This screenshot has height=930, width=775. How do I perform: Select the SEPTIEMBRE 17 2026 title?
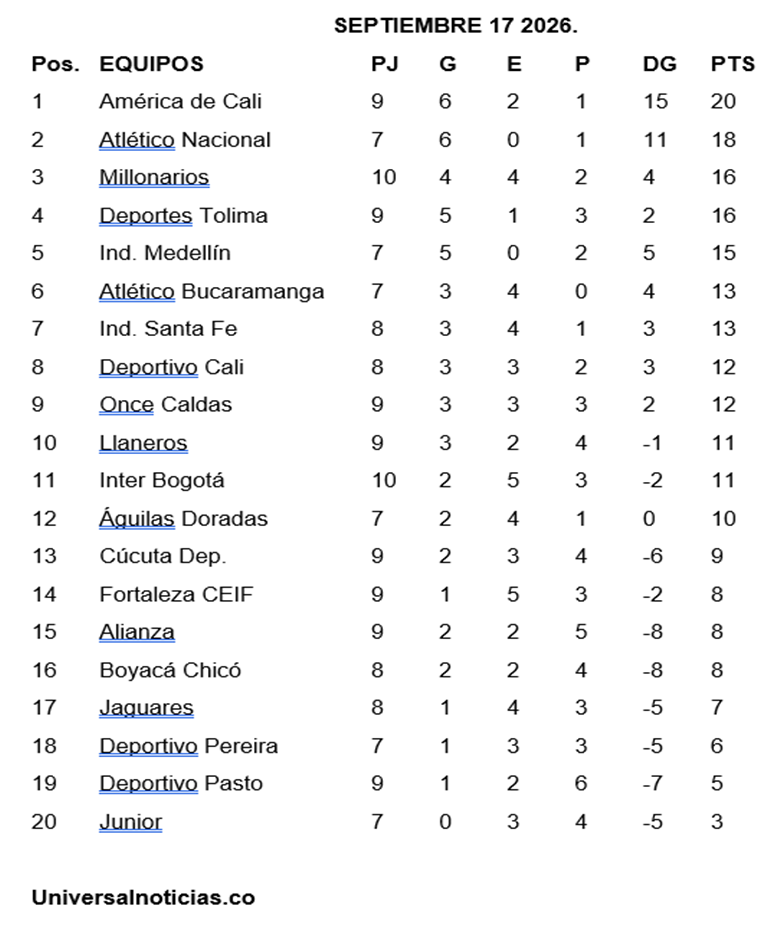tap(455, 26)
